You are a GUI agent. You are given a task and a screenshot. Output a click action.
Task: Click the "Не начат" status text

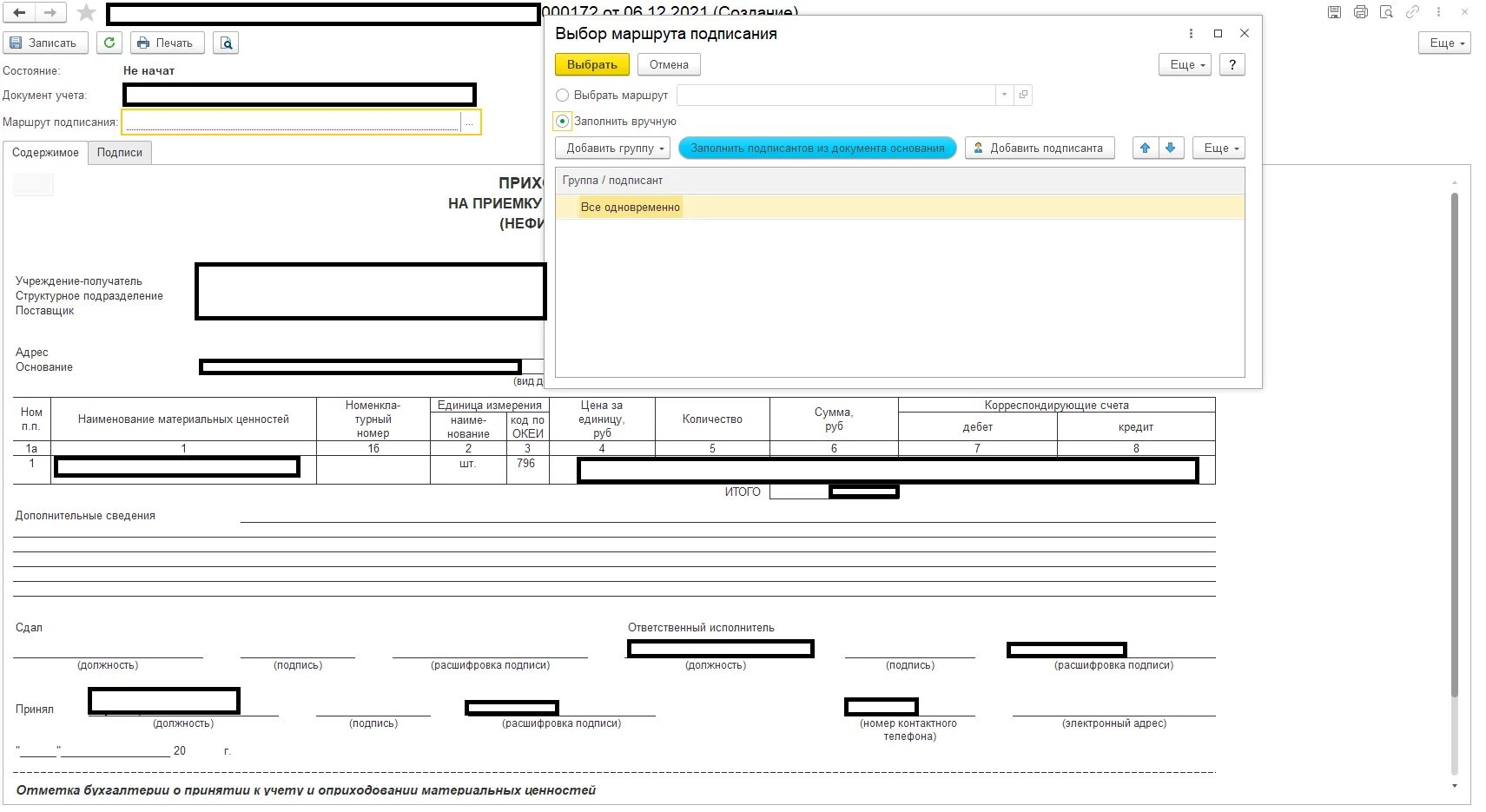(149, 71)
